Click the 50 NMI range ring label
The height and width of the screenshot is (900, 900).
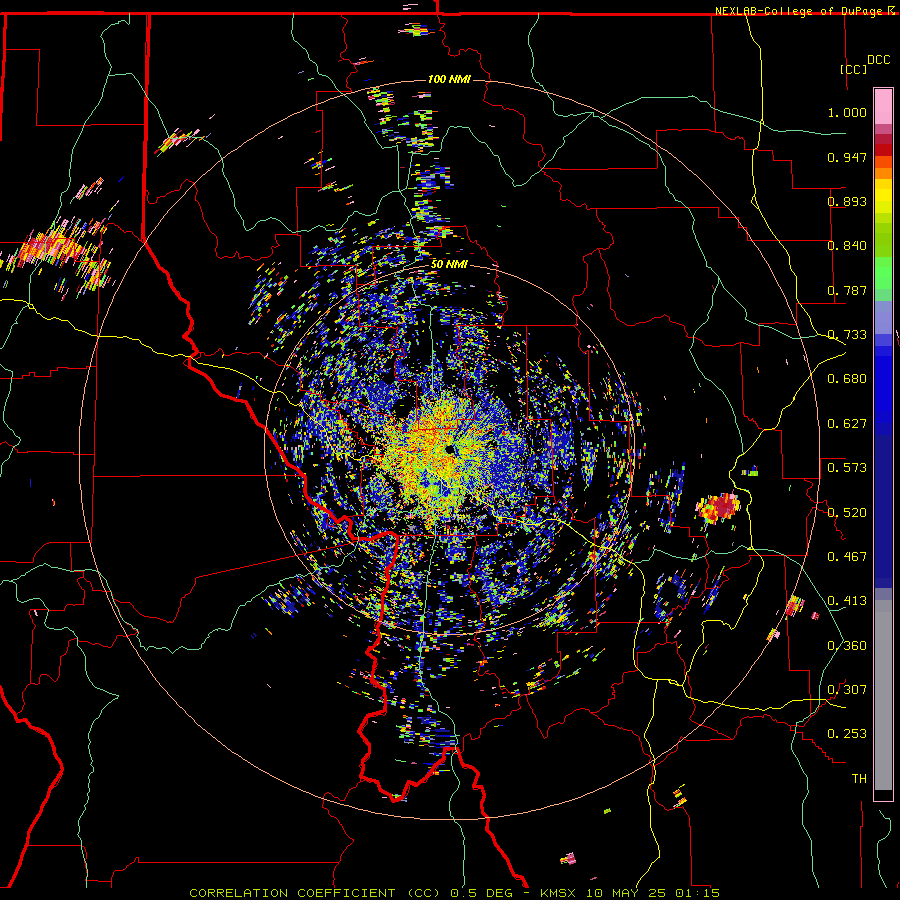[449, 265]
